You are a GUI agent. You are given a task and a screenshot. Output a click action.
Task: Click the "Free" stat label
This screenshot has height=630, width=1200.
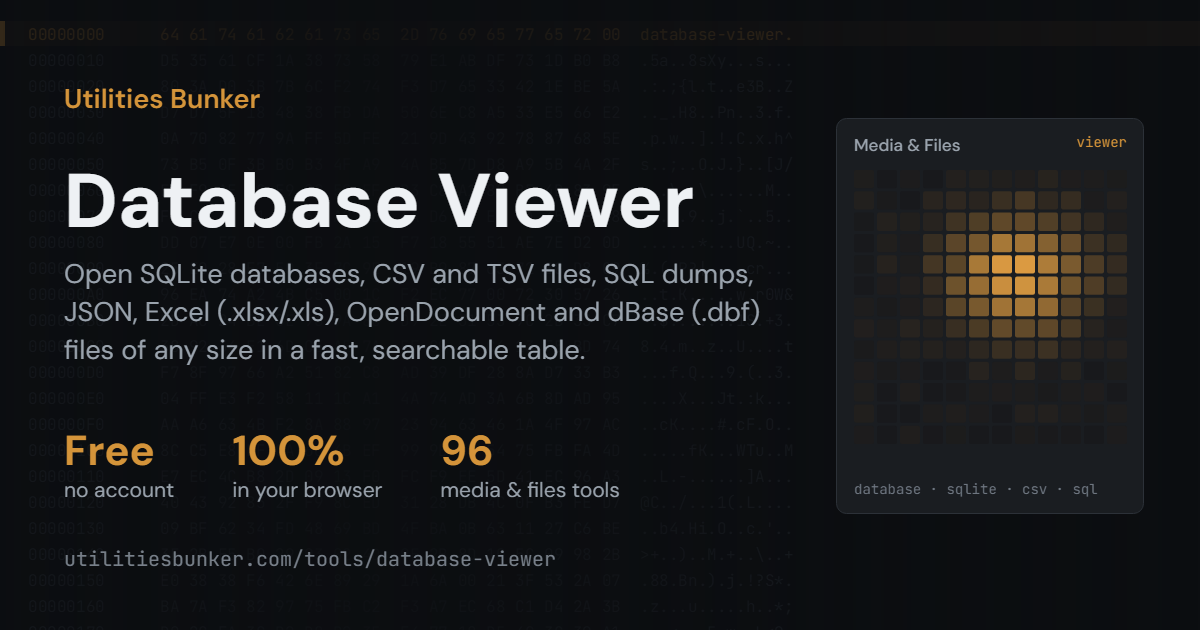point(109,451)
